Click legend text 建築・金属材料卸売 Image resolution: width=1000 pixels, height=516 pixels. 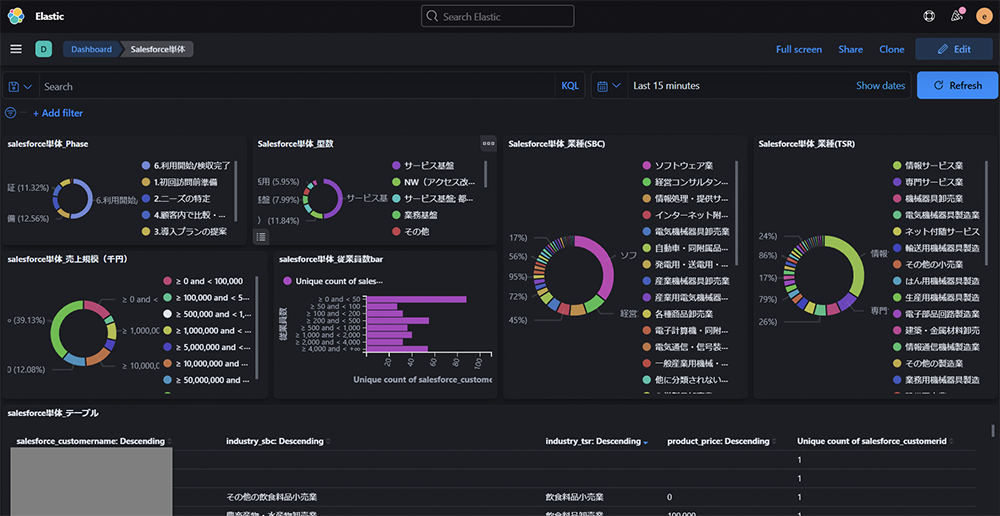pos(943,330)
